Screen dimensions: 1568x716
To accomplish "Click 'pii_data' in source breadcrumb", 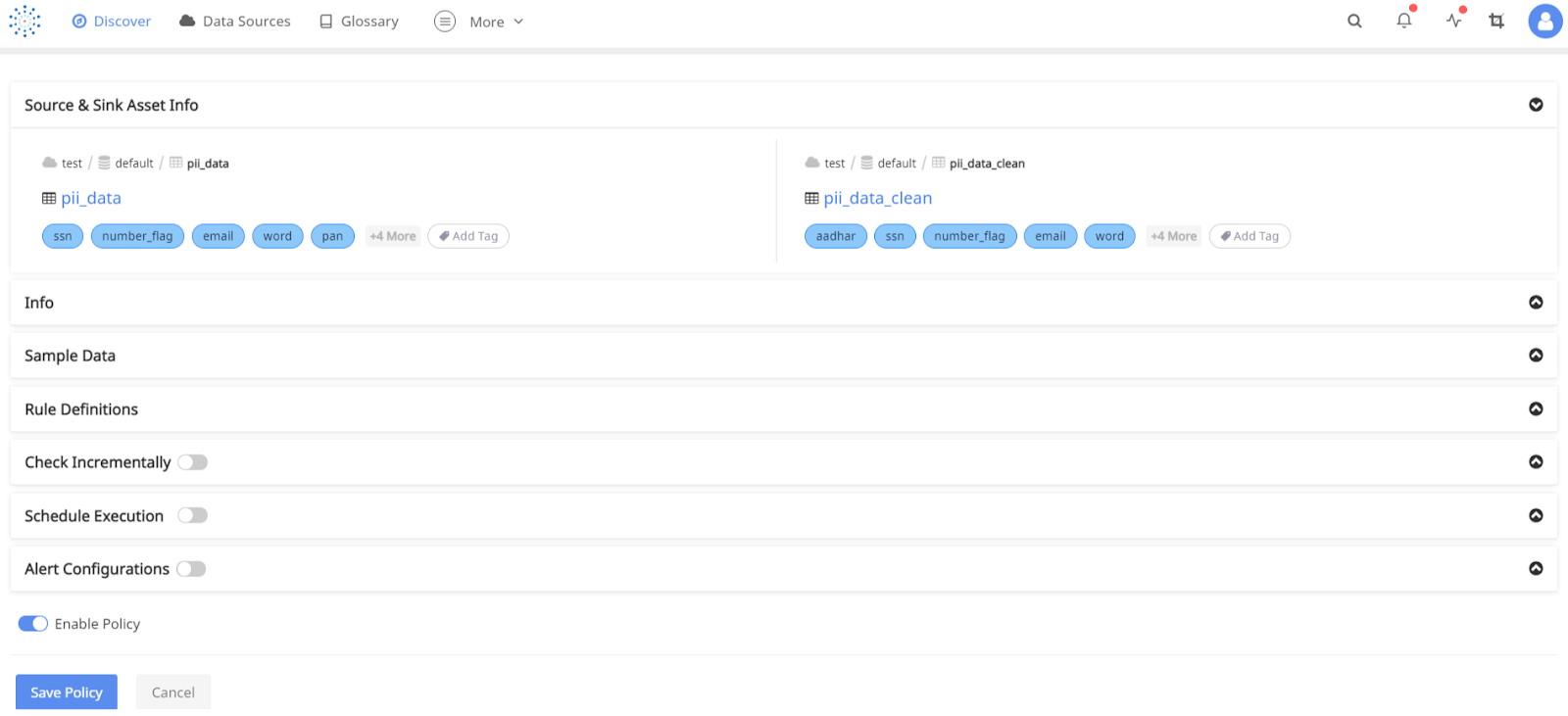I will tap(208, 164).
